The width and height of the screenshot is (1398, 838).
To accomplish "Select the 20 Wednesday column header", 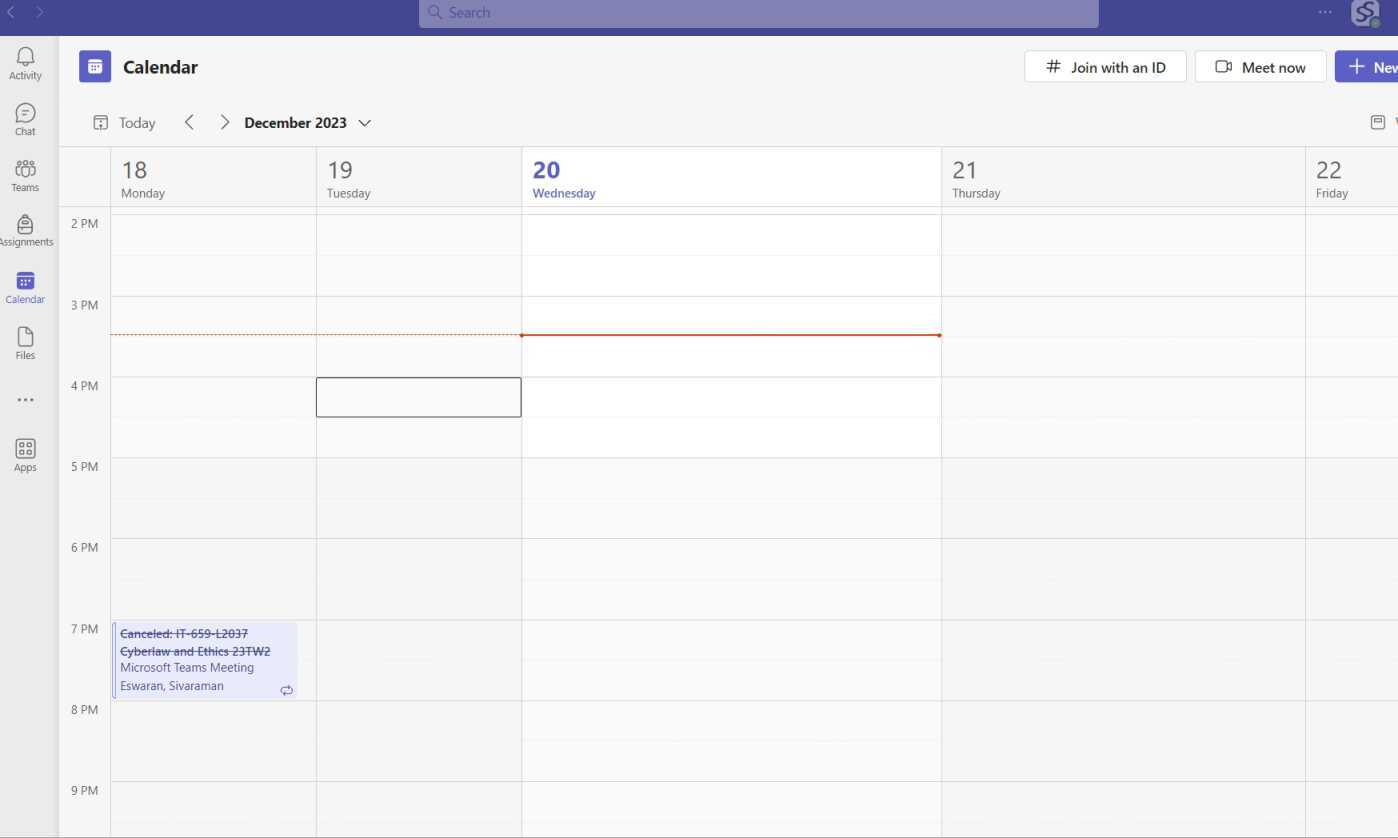I will (x=731, y=179).
